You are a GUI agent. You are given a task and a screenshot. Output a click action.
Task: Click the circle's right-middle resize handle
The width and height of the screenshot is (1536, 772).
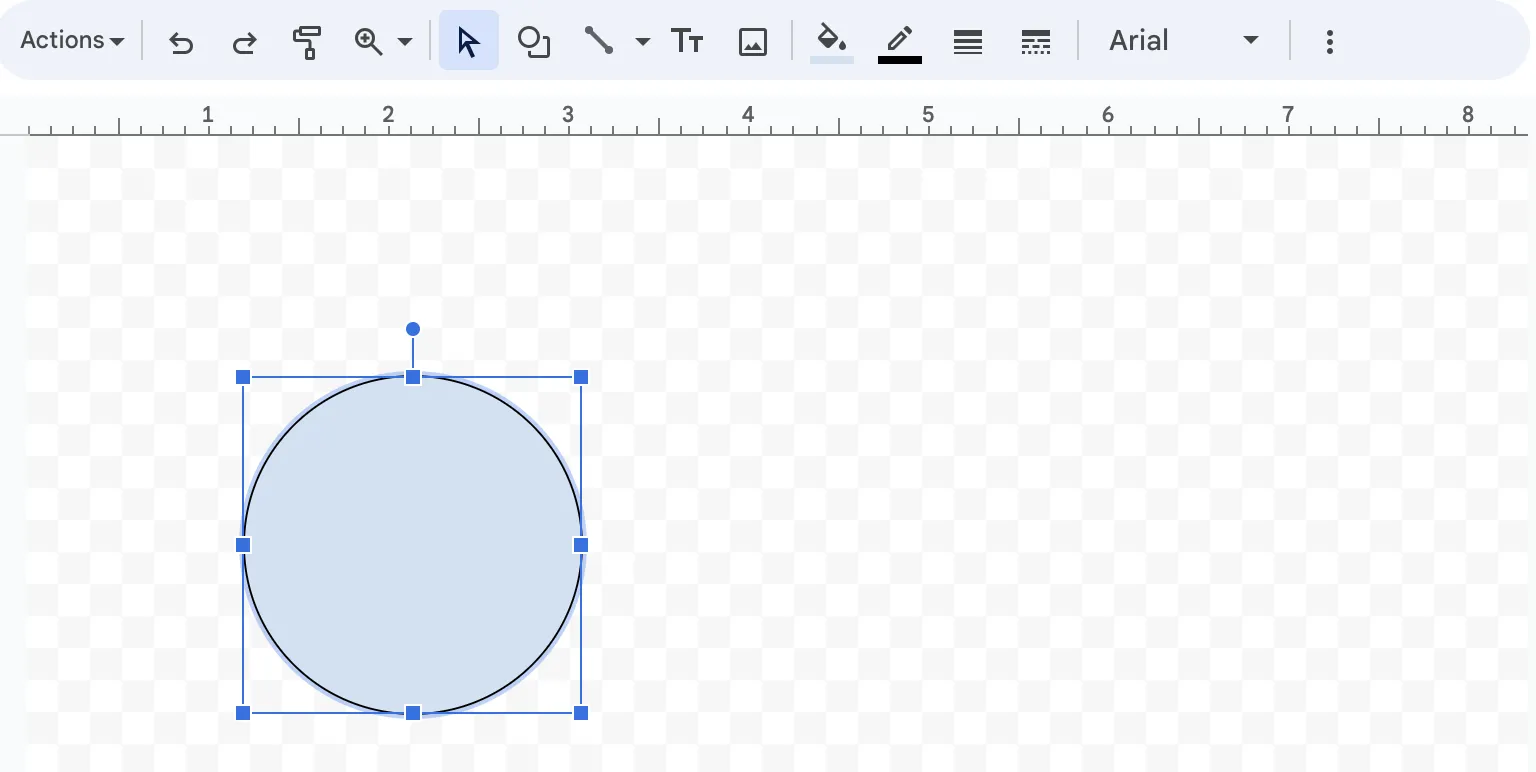click(x=581, y=545)
